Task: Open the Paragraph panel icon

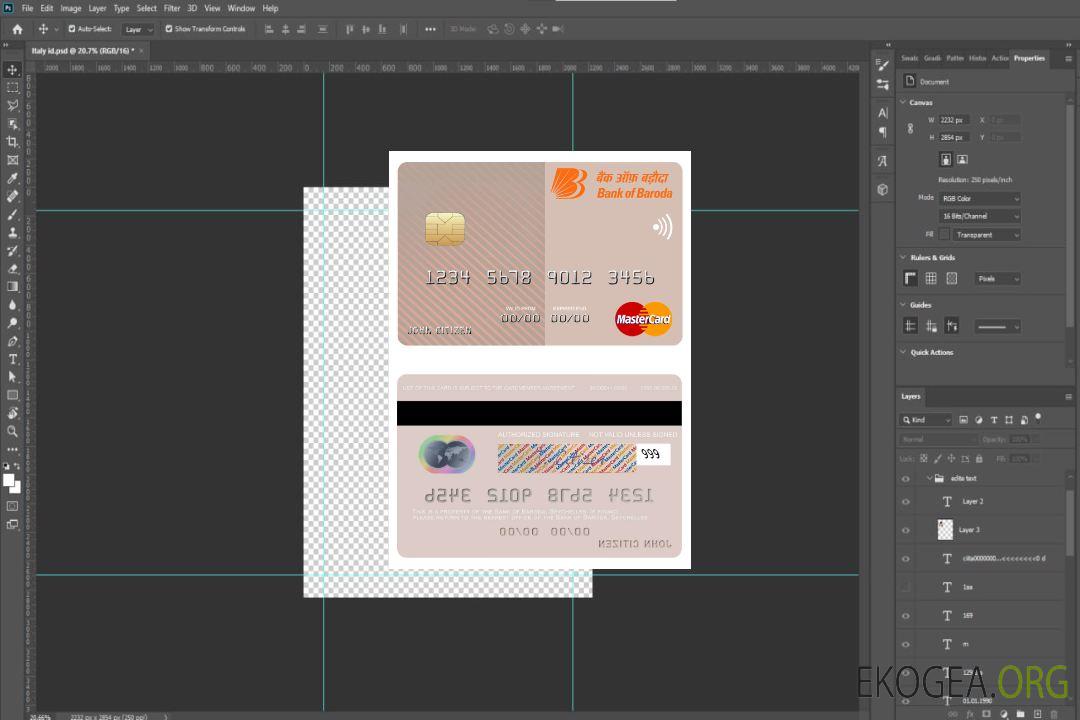Action: [x=882, y=132]
